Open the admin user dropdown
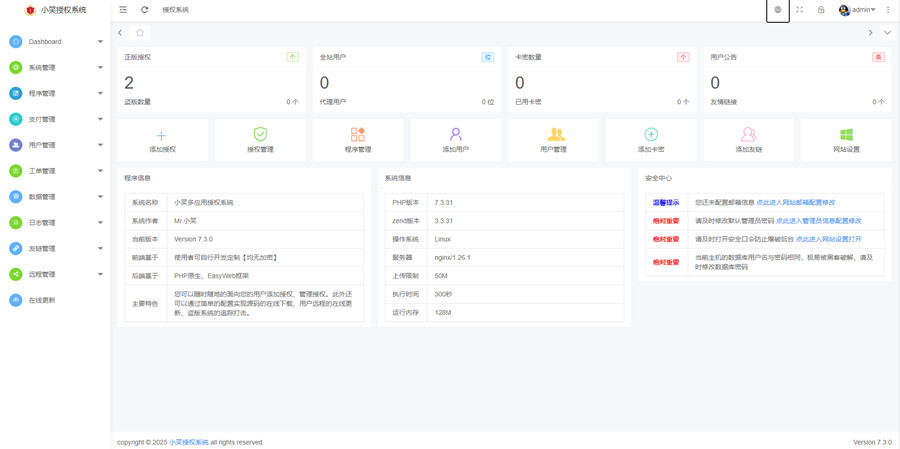Image resolution: width=900 pixels, height=449 pixels. pos(858,10)
